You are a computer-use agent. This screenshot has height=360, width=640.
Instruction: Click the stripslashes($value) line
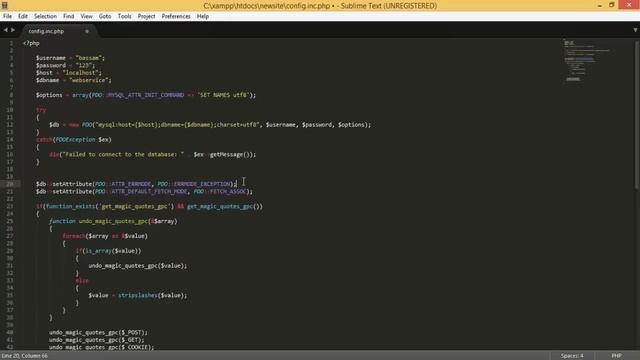click(138, 296)
